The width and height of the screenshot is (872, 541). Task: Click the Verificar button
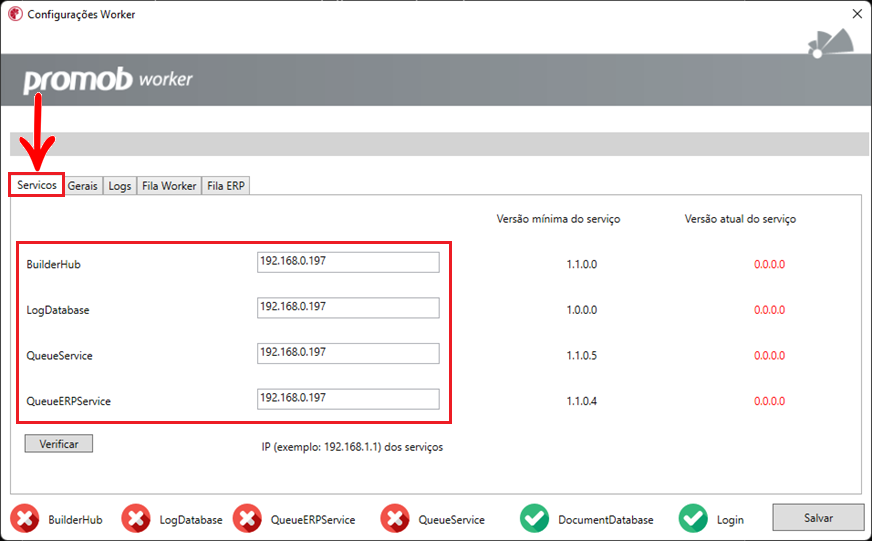click(x=58, y=444)
